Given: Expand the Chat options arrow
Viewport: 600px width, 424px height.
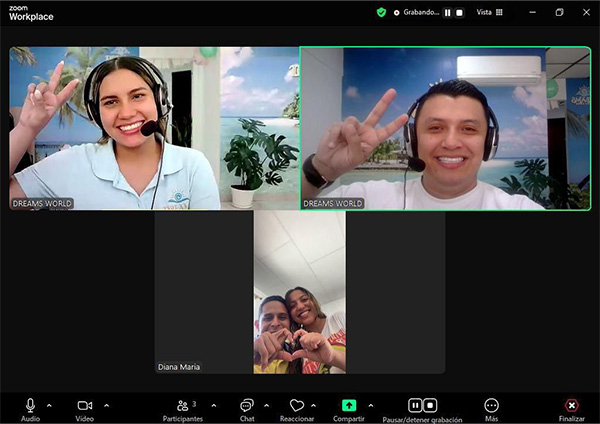Looking at the screenshot, I should click(266, 405).
